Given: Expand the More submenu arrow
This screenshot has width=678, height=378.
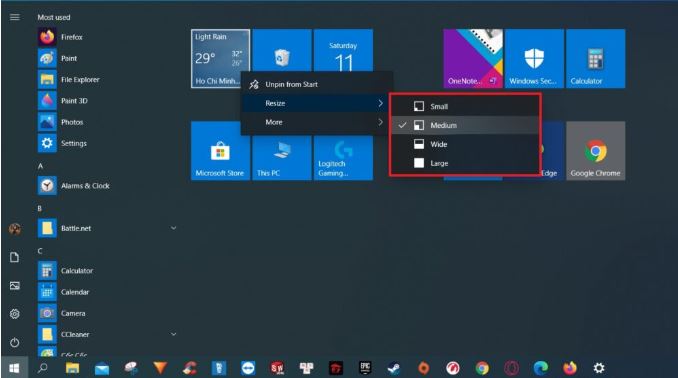Looking at the screenshot, I should 381,122.
